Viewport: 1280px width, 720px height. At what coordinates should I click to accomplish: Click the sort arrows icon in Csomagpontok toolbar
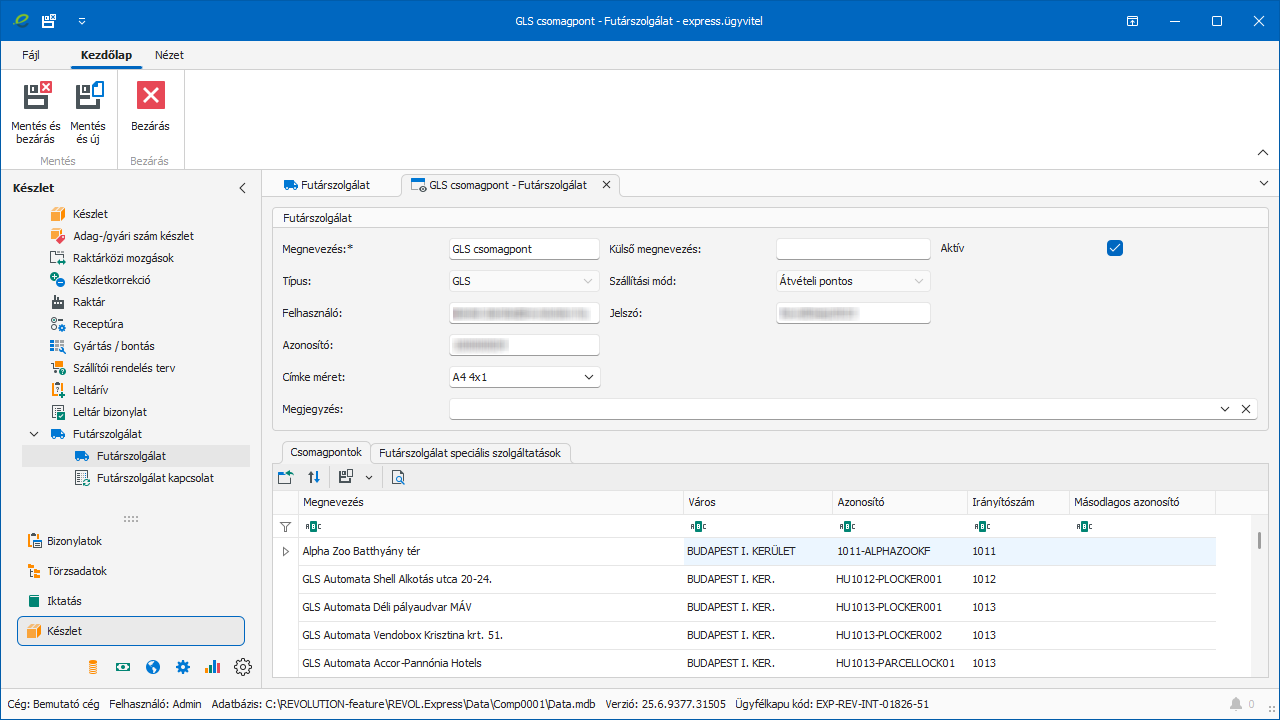(x=314, y=477)
